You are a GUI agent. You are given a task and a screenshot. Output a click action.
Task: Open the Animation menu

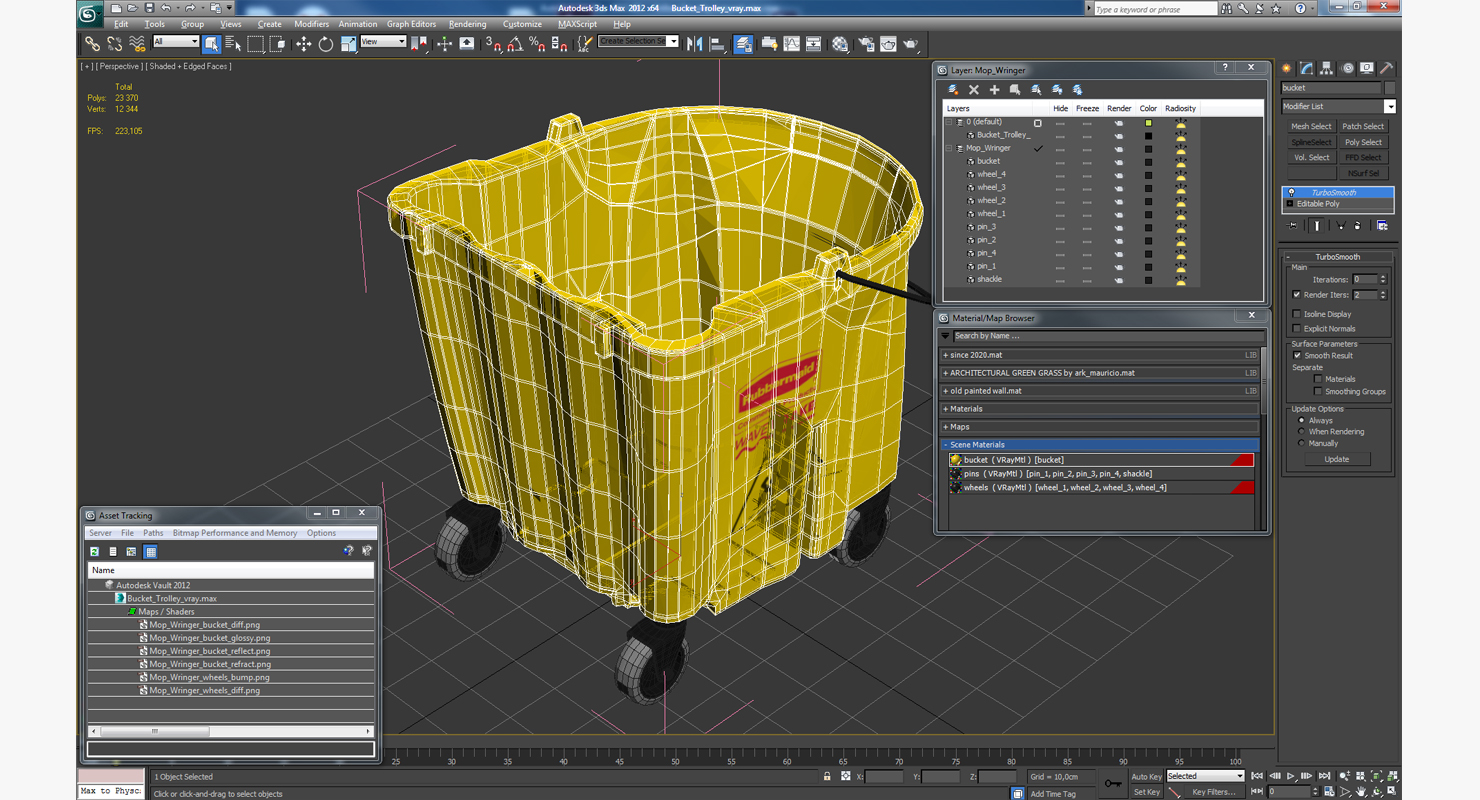[x=358, y=24]
